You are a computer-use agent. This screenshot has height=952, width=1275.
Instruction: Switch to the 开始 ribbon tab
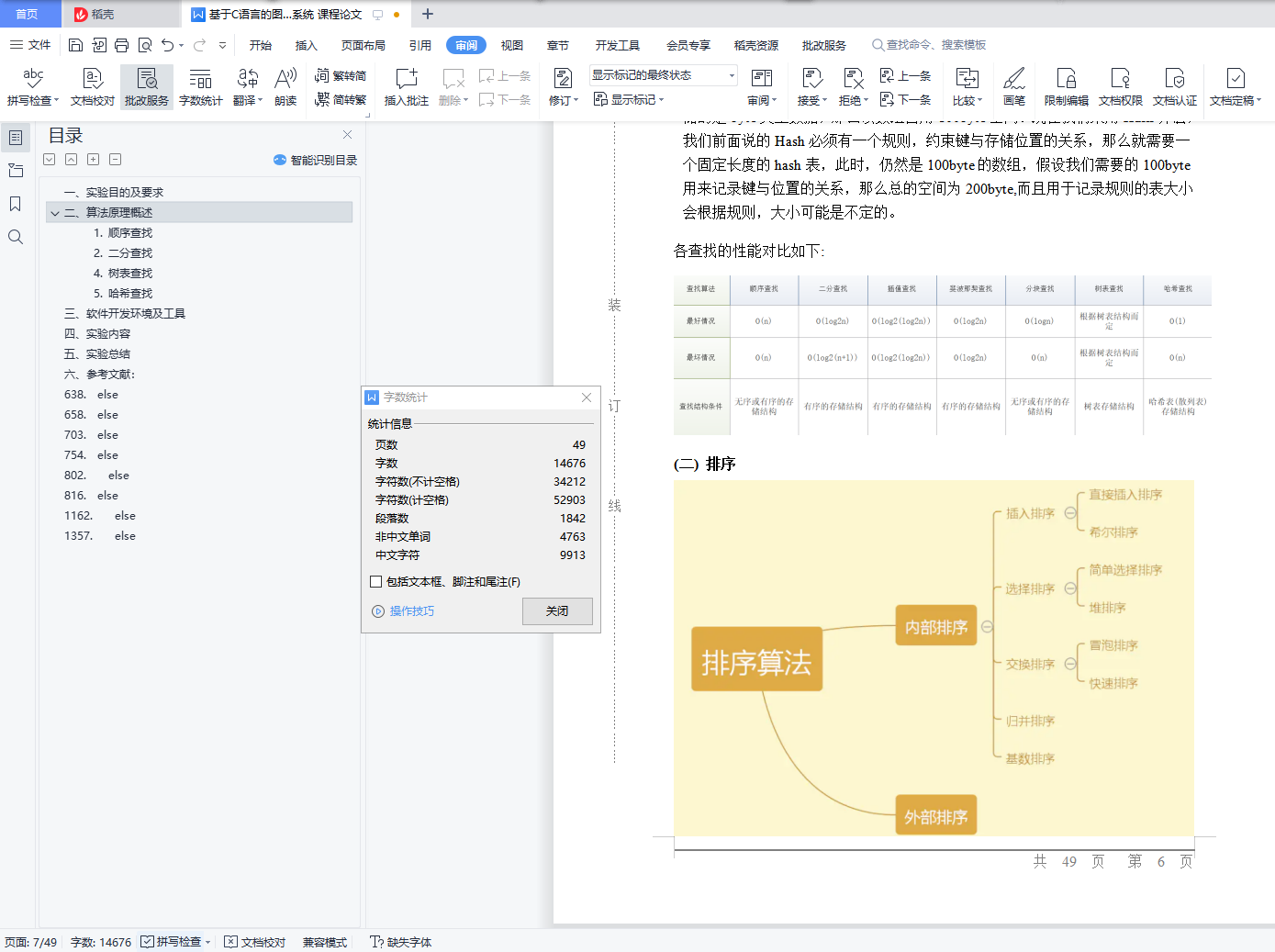pyautogui.click(x=261, y=45)
